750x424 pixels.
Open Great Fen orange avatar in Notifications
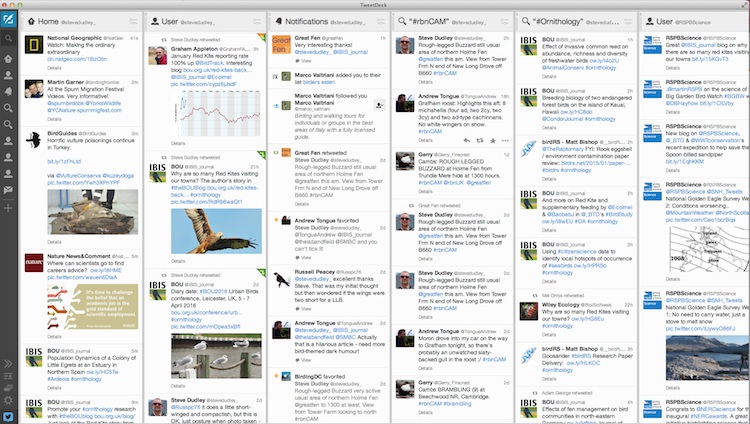click(x=281, y=45)
